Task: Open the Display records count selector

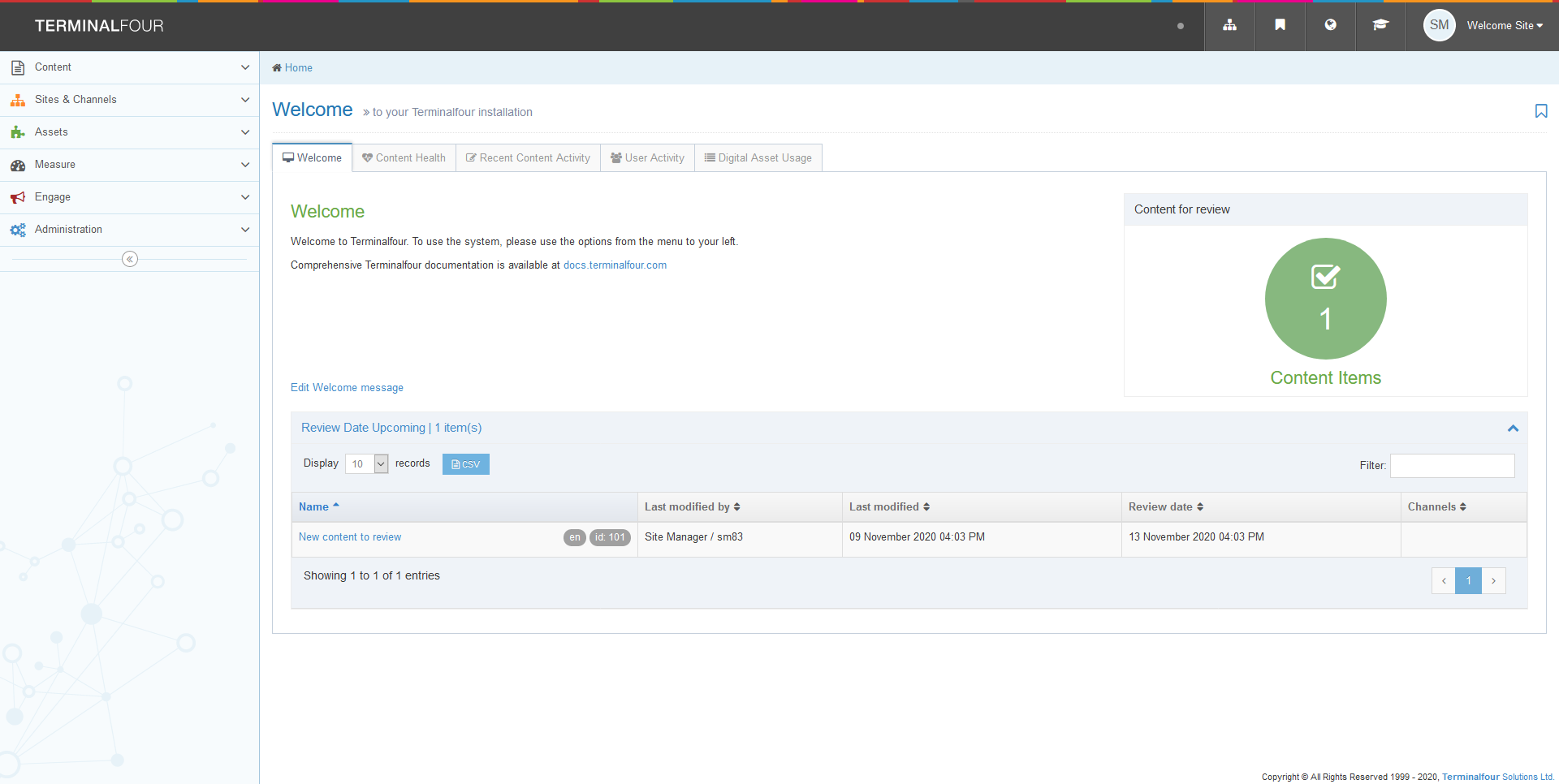Action: 366,463
